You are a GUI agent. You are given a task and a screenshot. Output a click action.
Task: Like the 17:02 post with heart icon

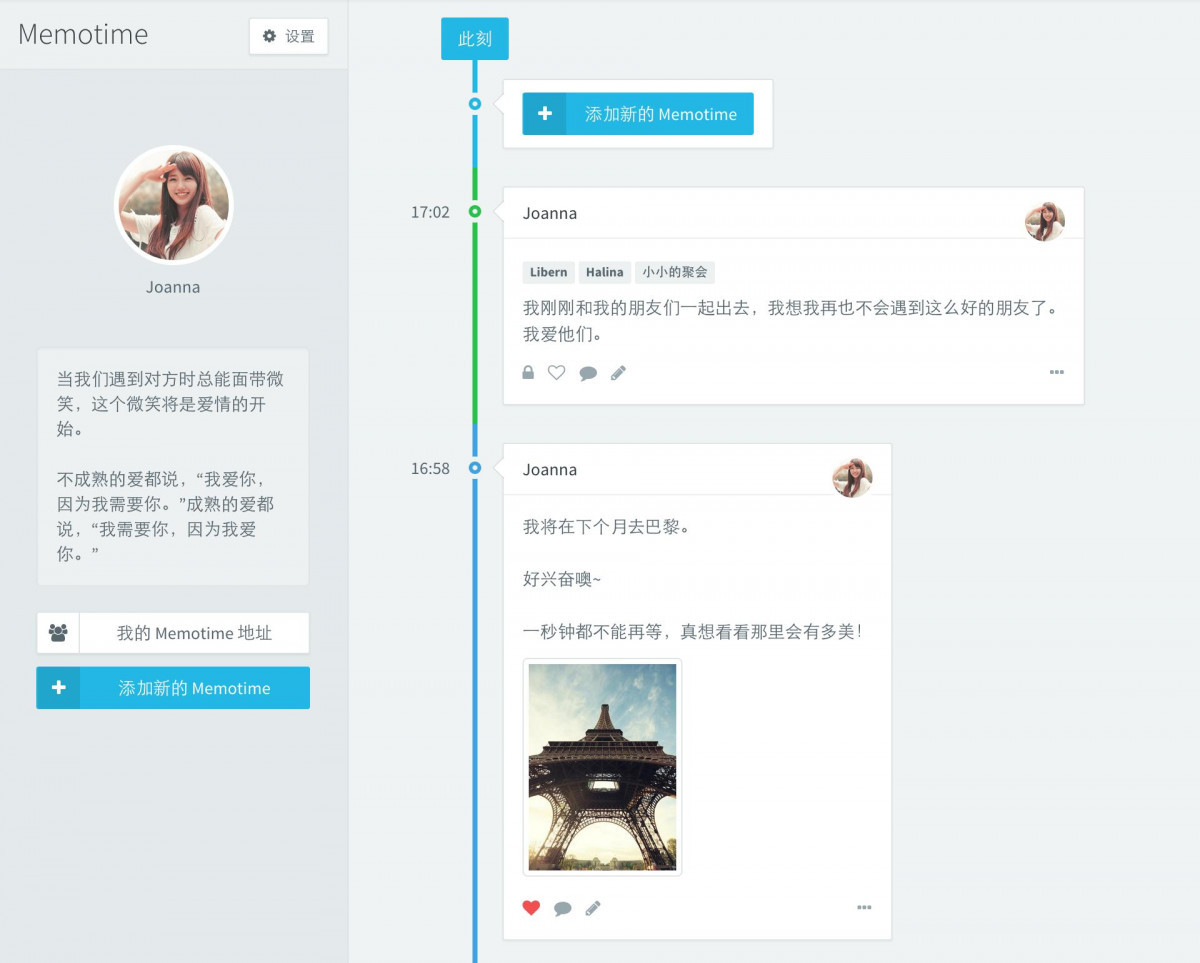557,373
